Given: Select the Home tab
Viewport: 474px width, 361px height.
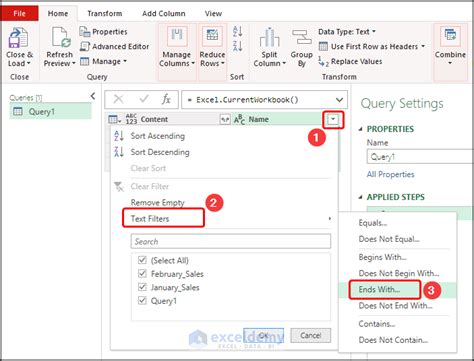Looking at the screenshot, I should 58,14.
